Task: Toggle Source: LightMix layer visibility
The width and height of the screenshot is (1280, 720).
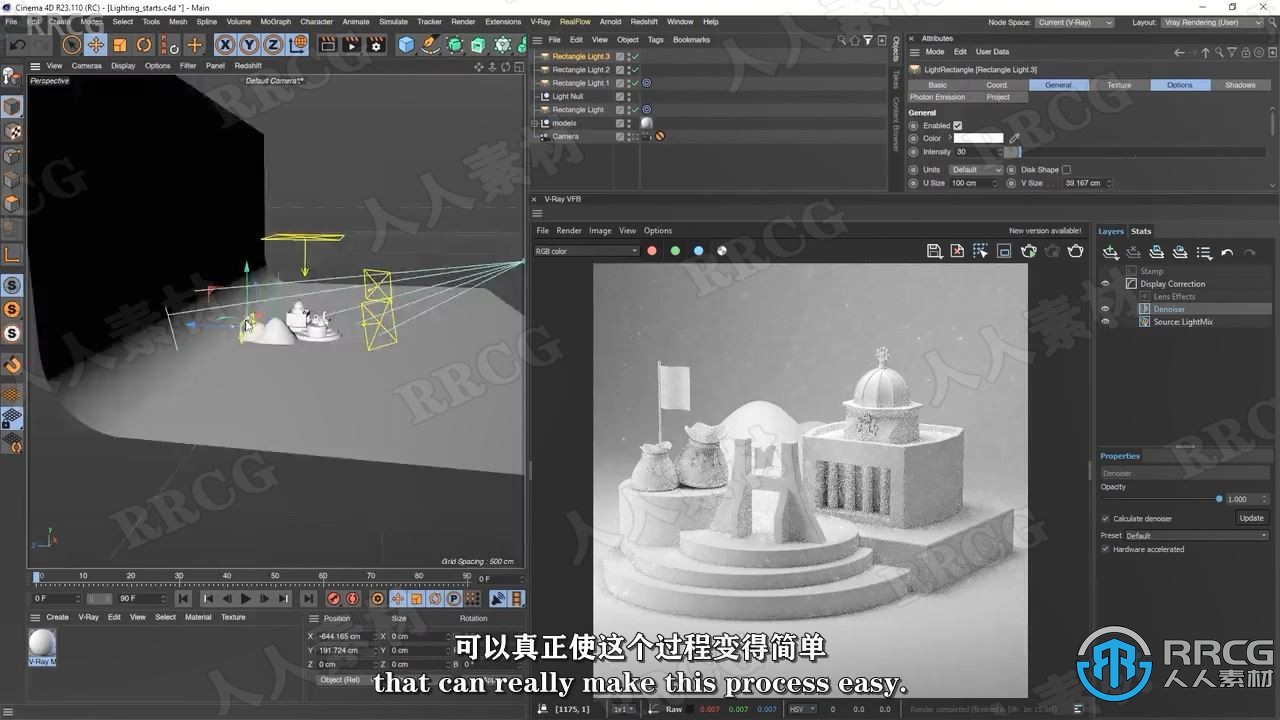Action: coord(1105,322)
